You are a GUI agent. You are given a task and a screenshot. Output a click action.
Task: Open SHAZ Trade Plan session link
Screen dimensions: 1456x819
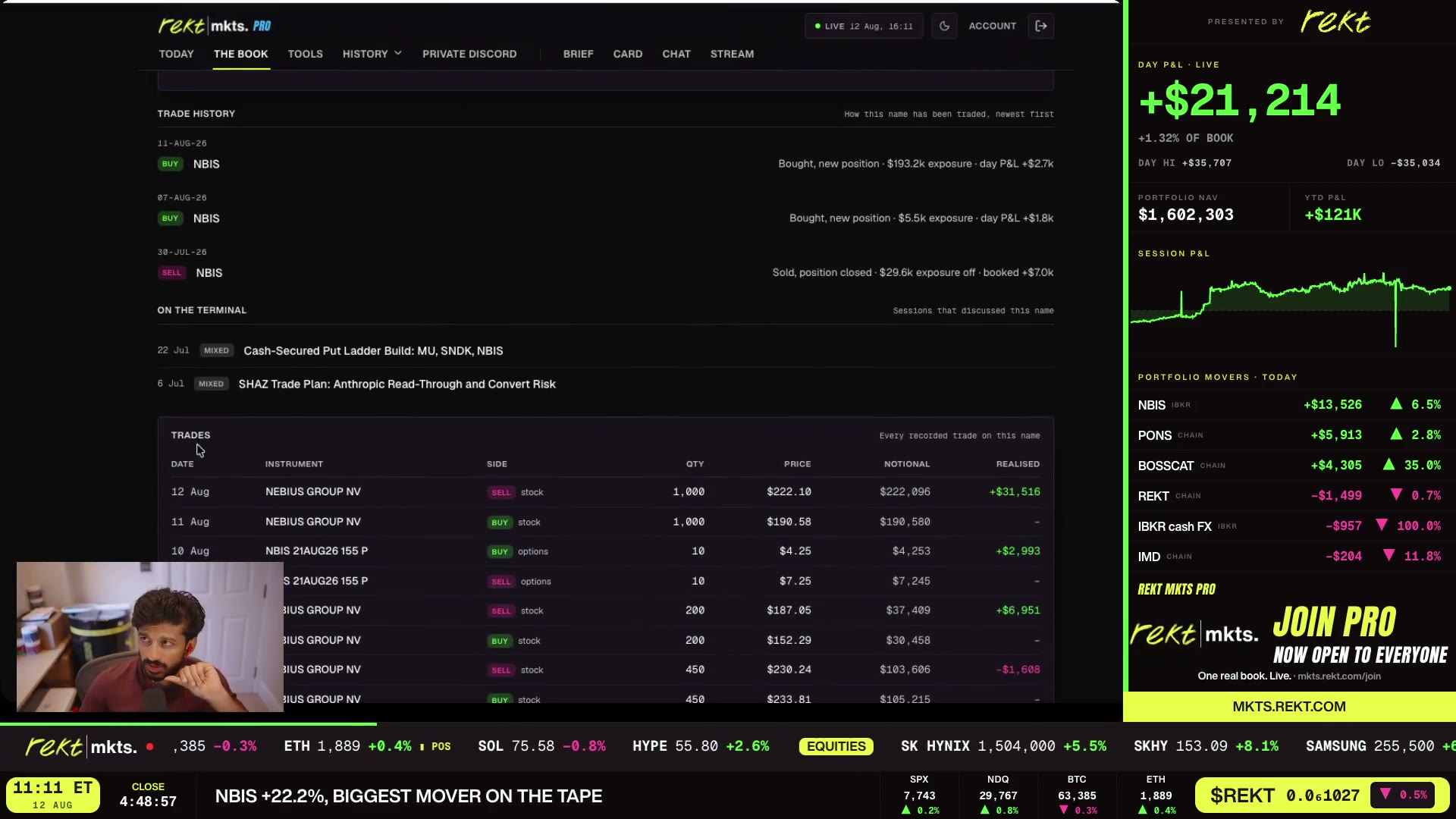[x=397, y=384]
